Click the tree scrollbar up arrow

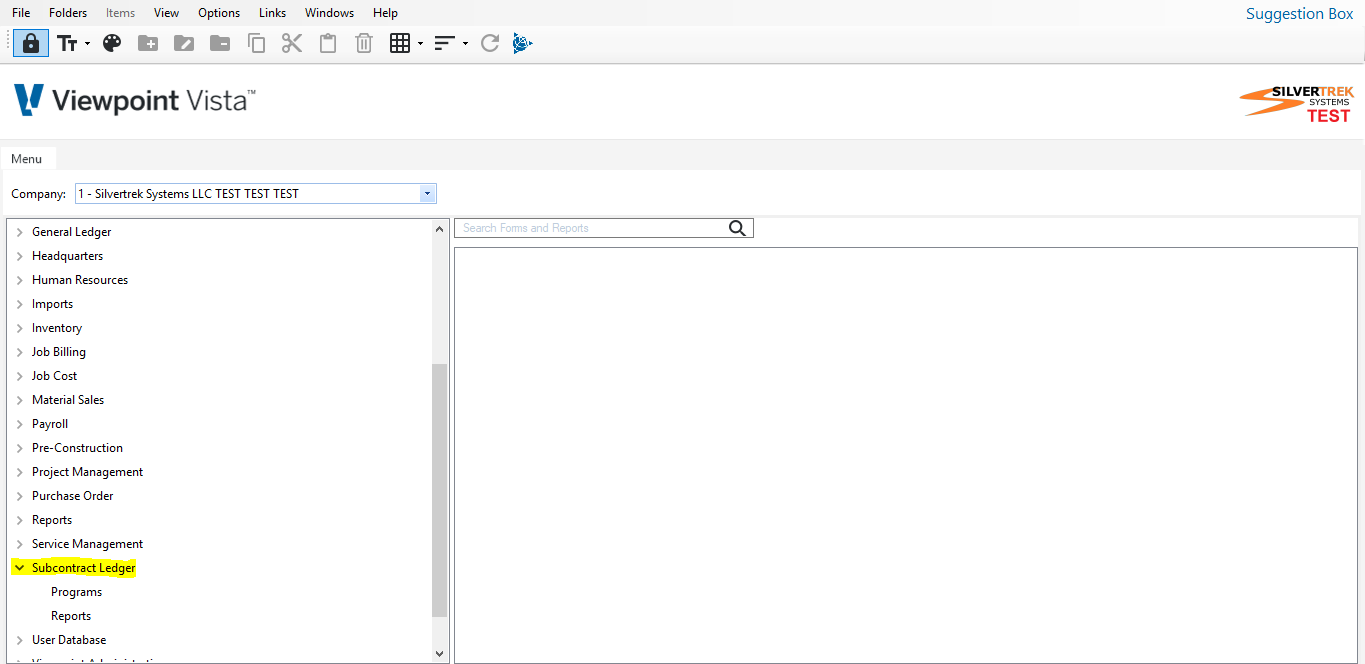pyautogui.click(x=440, y=229)
